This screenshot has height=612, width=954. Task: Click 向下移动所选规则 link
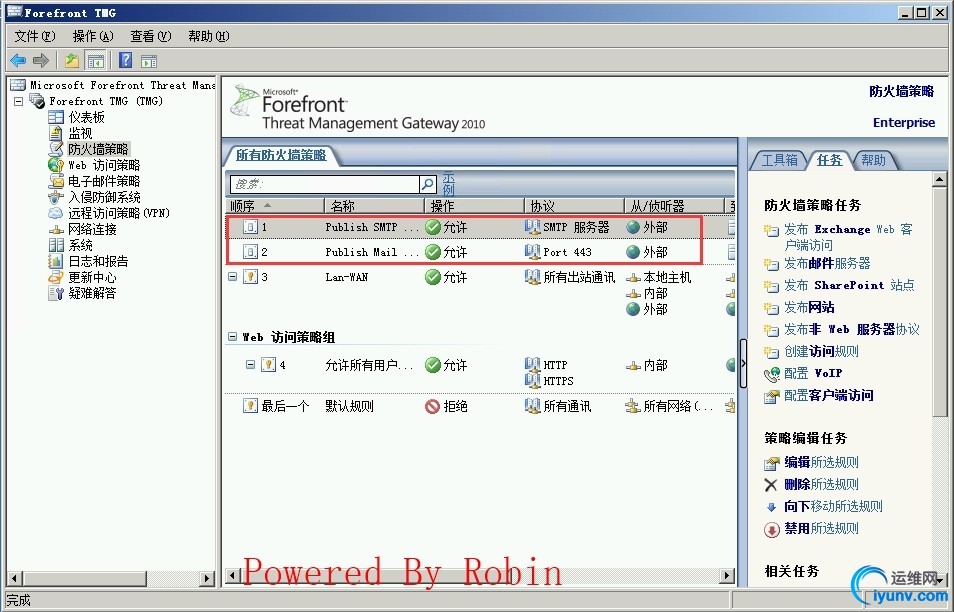833,506
